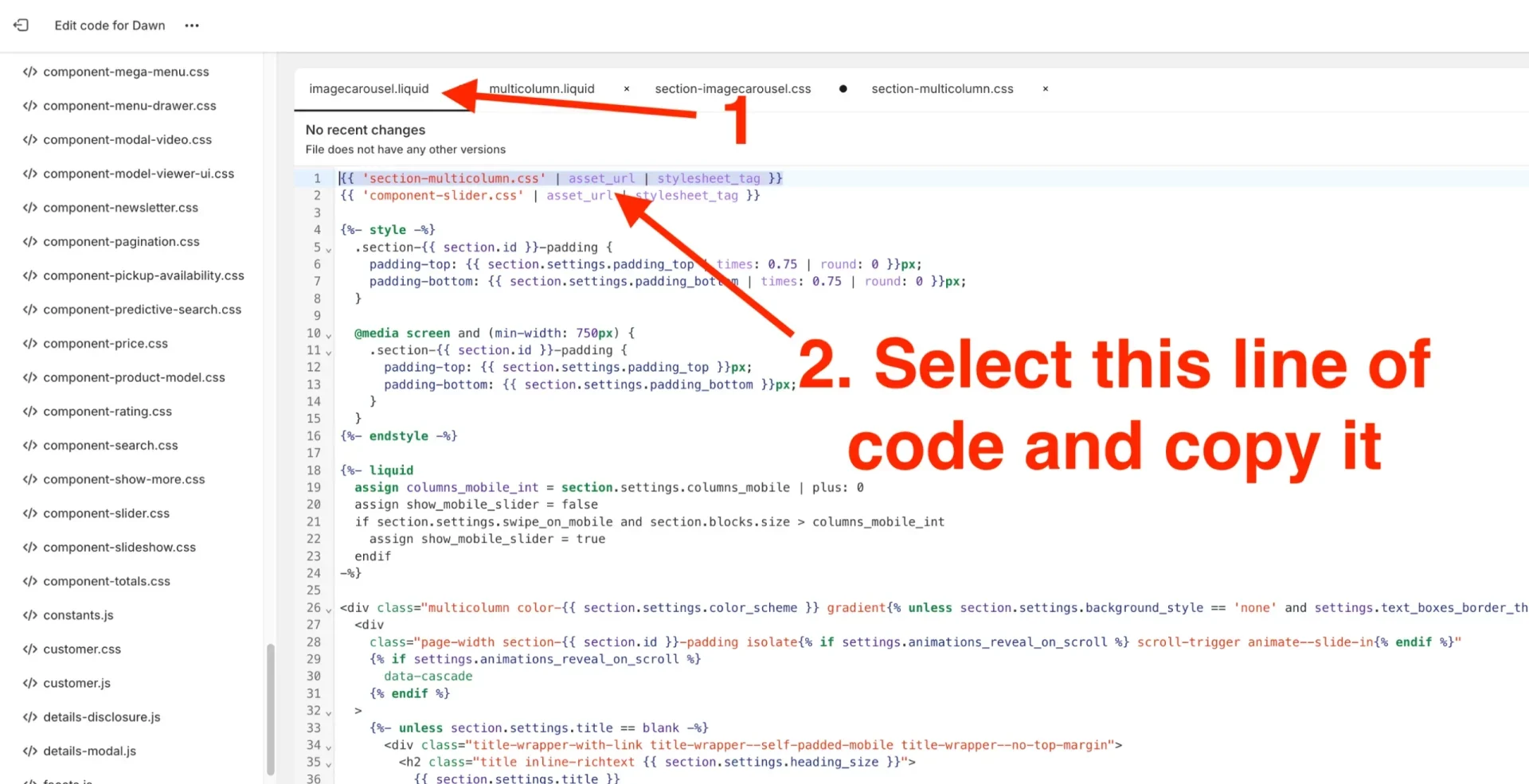
Task: Collapse the style block at line 5
Action: 328,248
